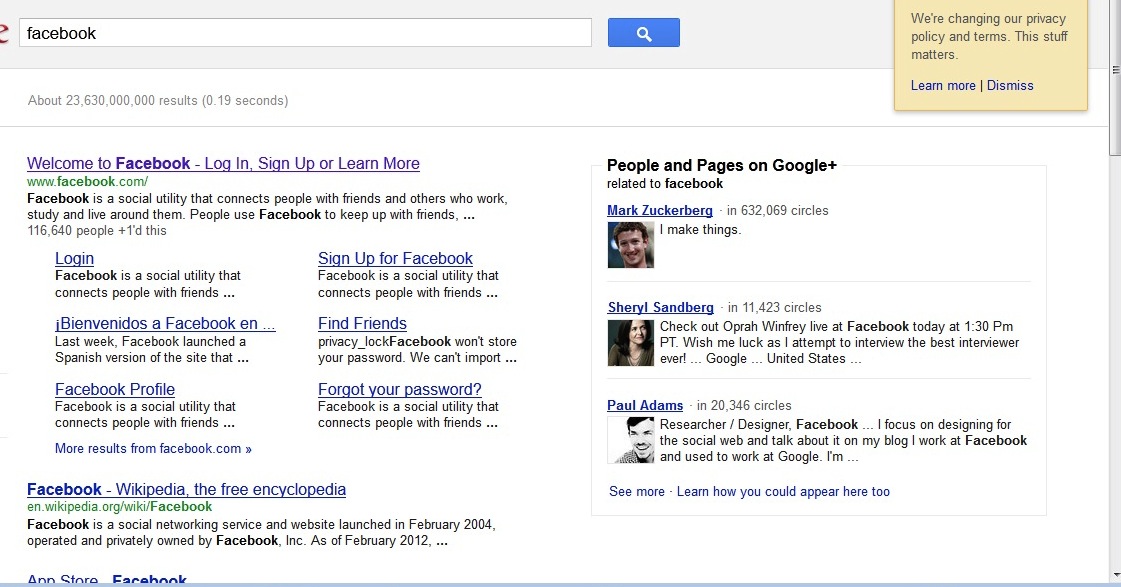Viewport: 1121px width, 587px height.
Task: Open Mark Zuckerberg's Google+ name link
Action: point(659,211)
